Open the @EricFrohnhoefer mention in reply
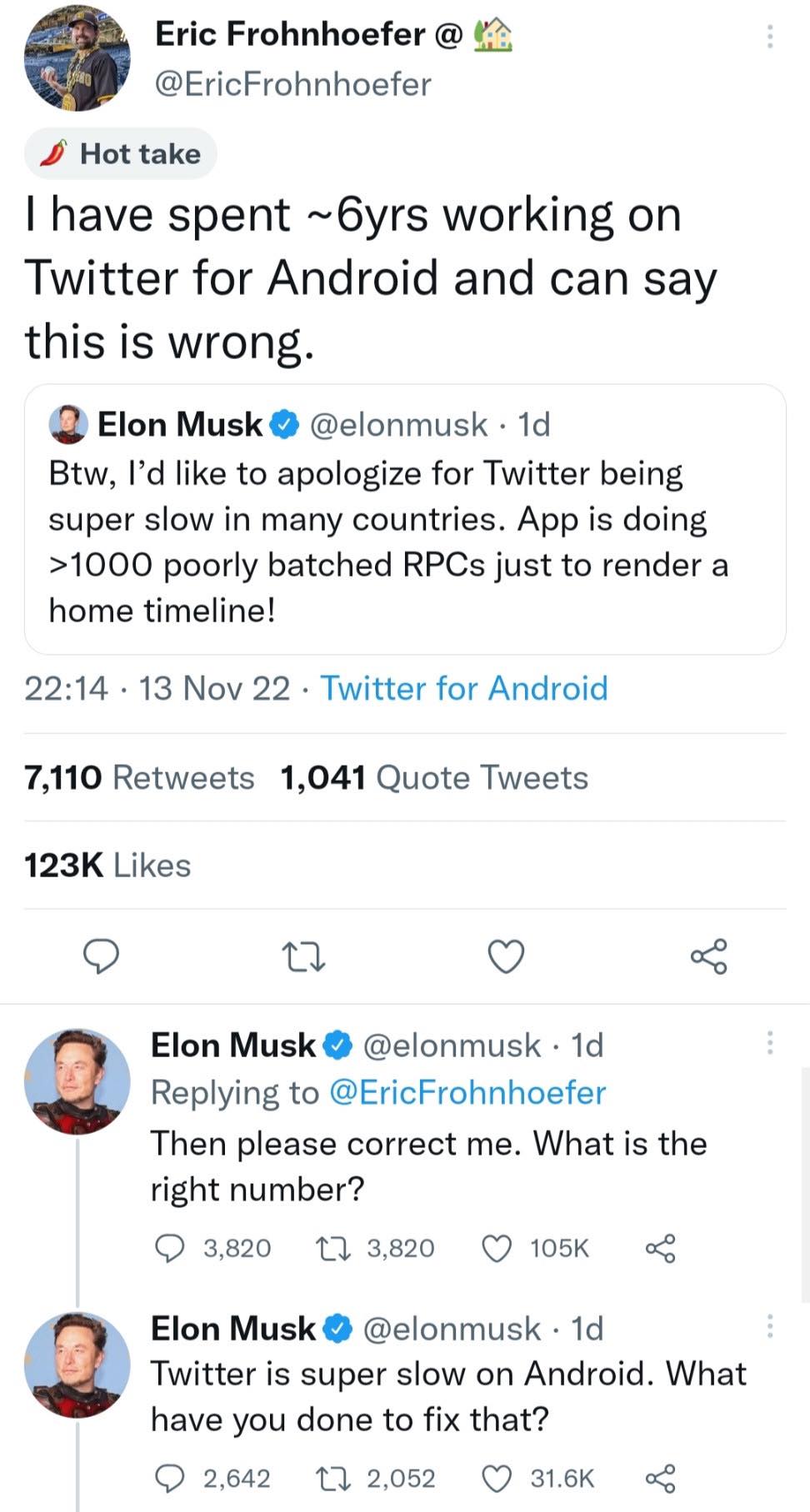The width and height of the screenshot is (810, 1512). click(x=467, y=1093)
